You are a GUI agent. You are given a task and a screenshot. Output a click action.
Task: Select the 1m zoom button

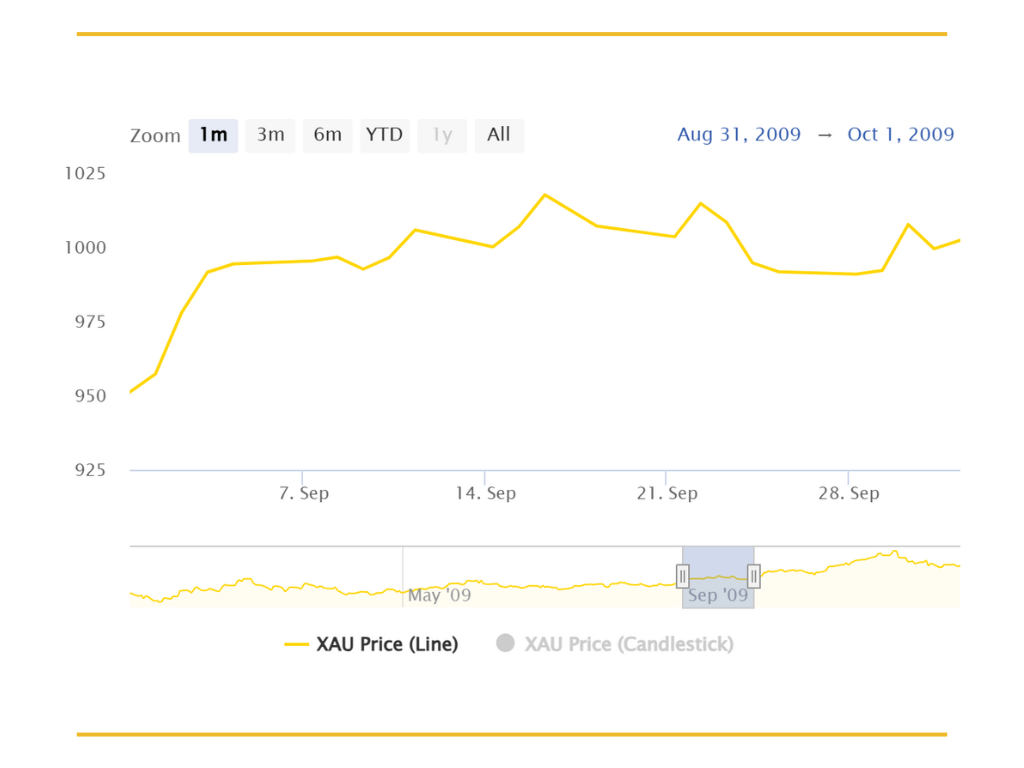213,136
